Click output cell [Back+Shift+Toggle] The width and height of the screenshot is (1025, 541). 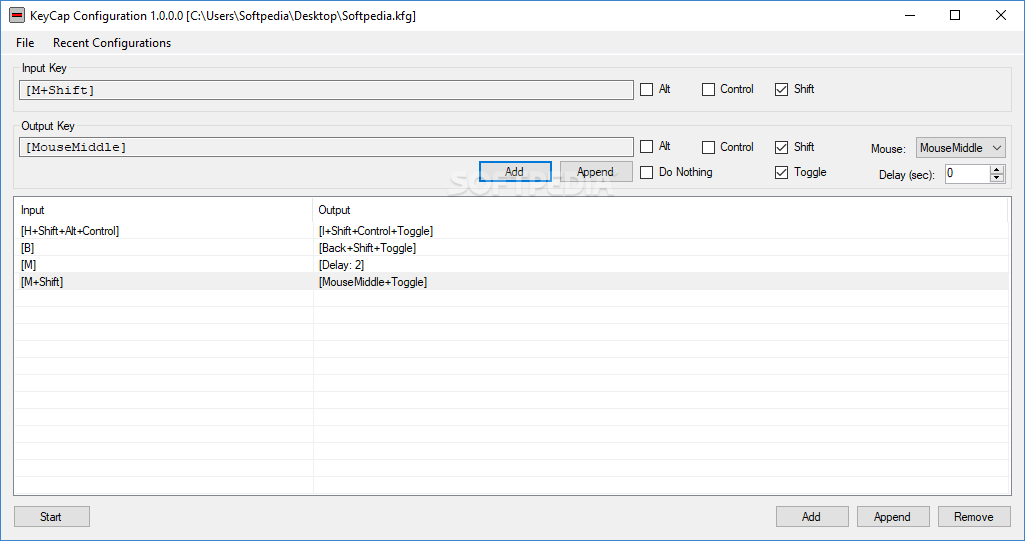tap(367, 248)
